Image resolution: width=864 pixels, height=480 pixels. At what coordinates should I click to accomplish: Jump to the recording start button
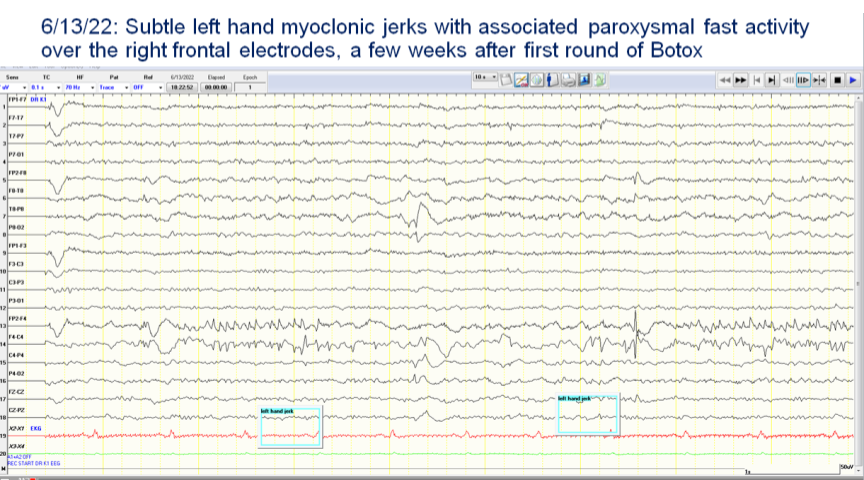pyautogui.click(x=757, y=78)
